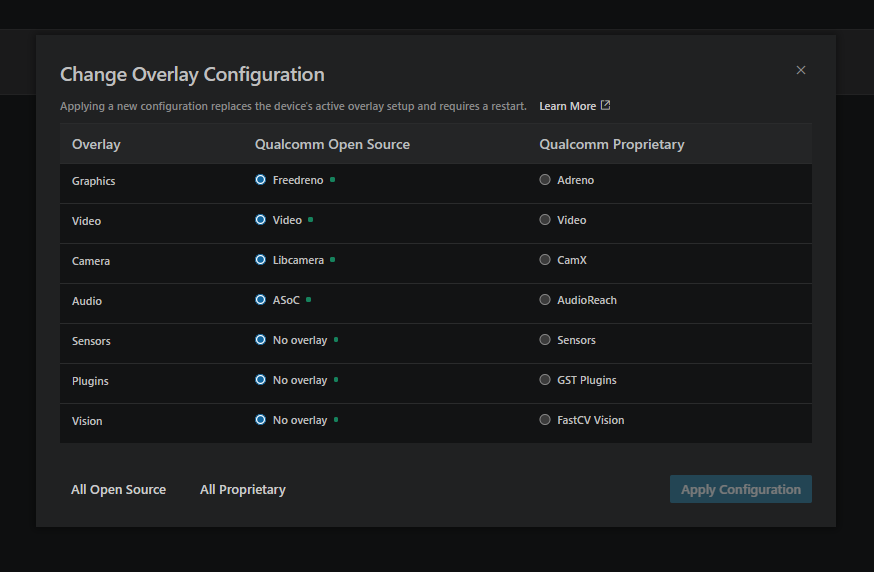The height and width of the screenshot is (572, 874).
Task: Click the Audio row label
Action: 87,301
